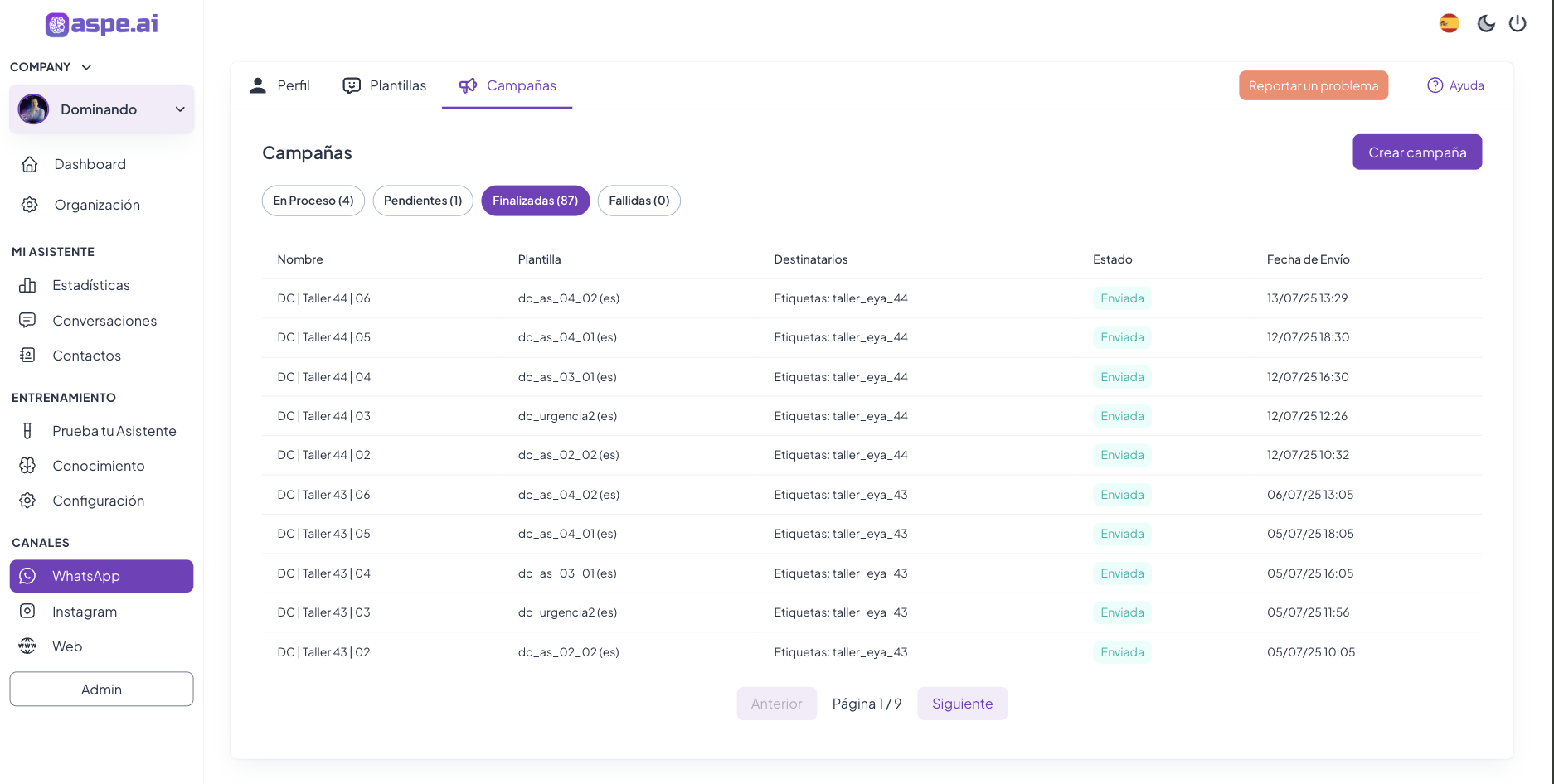Click the power logout icon
This screenshot has width=1554, height=784.
pos(1518,23)
